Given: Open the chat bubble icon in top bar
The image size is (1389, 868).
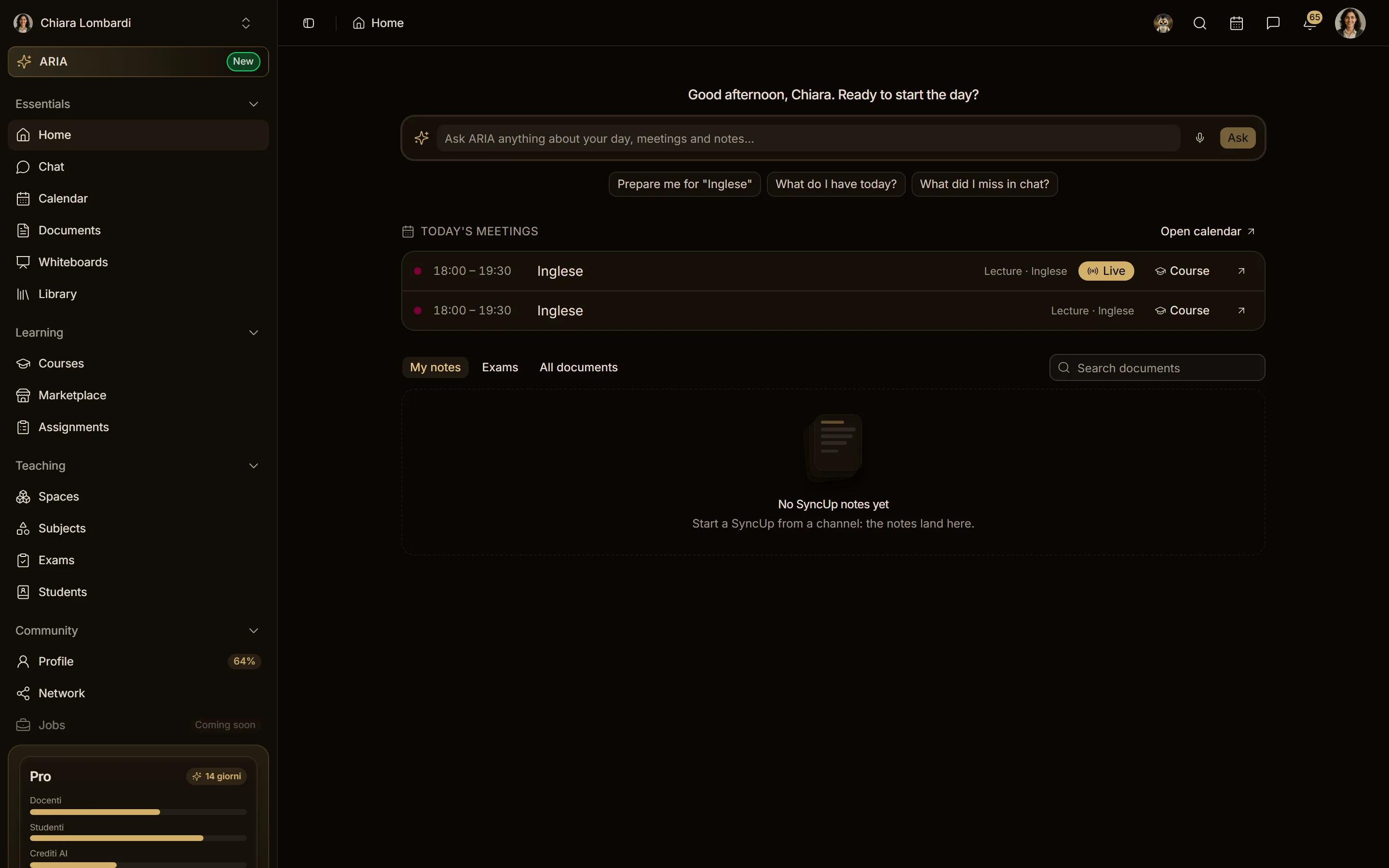Looking at the screenshot, I should click(x=1273, y=23).
